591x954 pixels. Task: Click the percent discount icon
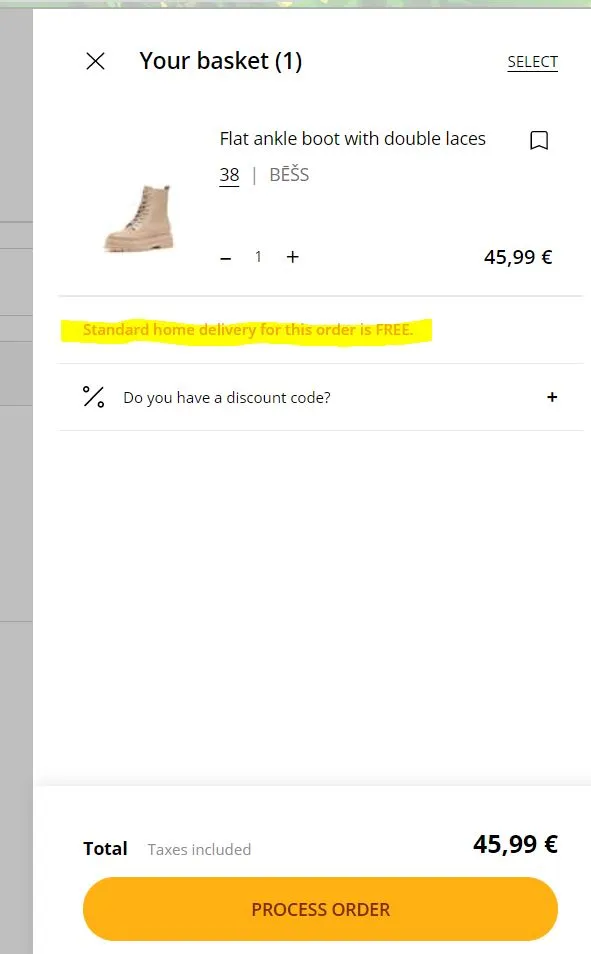(x=94, y=397)
